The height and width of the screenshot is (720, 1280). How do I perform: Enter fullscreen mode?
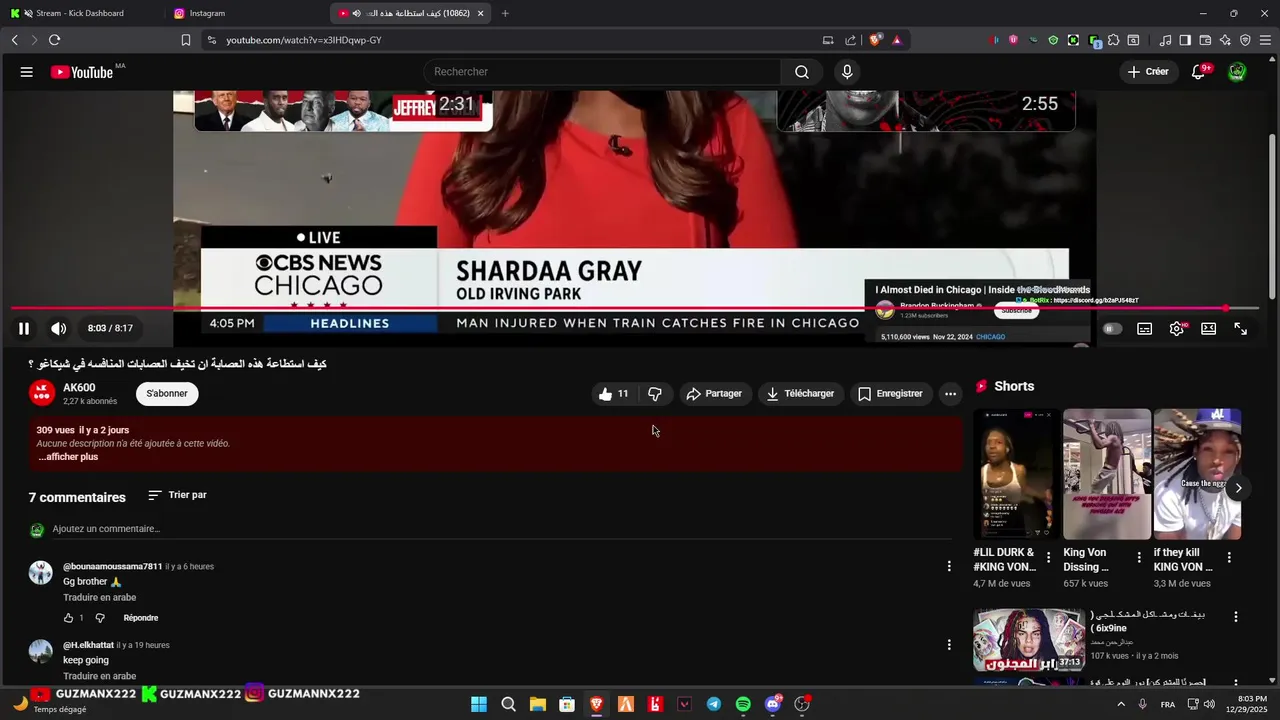click(1240, 329)
